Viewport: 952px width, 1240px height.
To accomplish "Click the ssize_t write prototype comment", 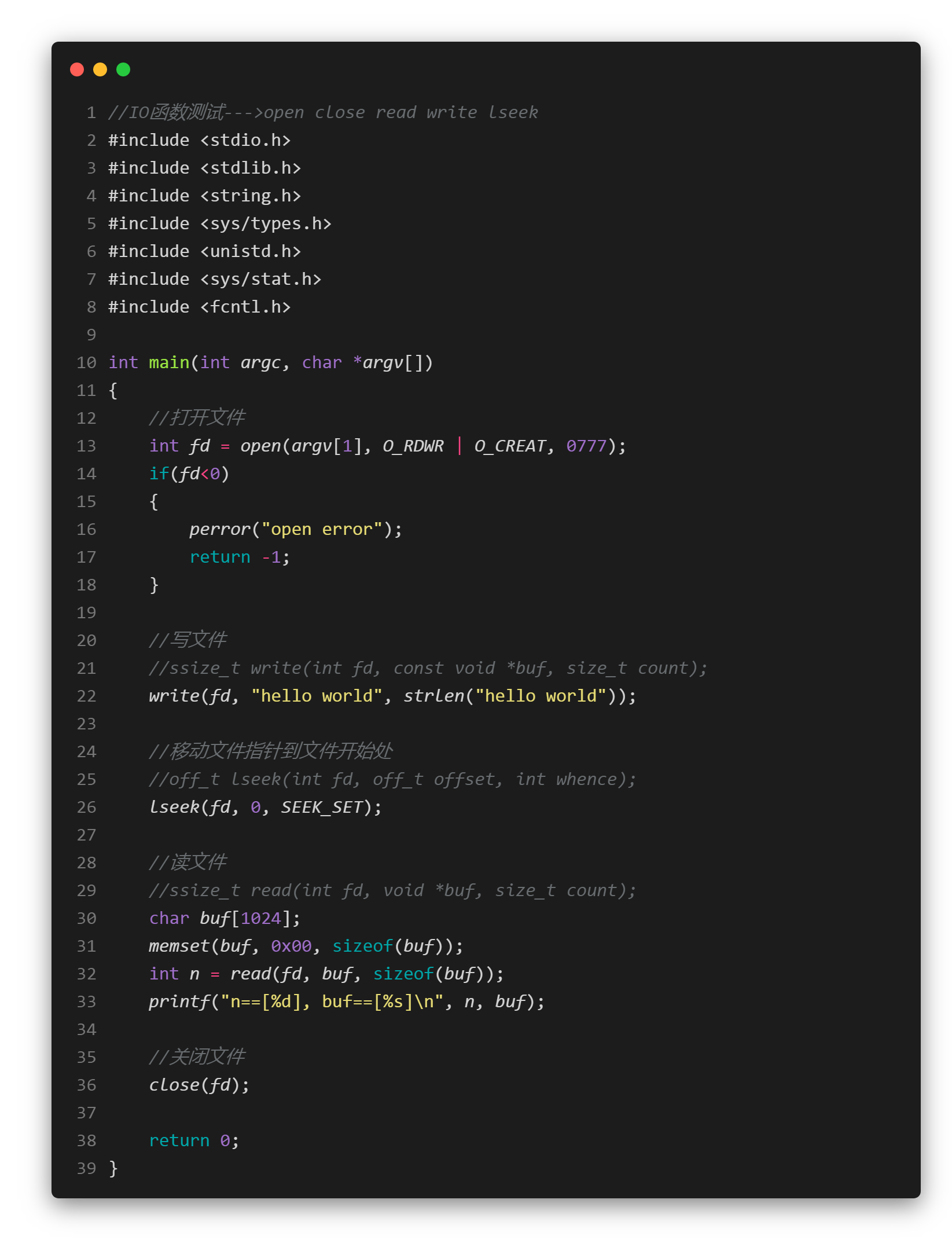I will [x=428, y=668].
